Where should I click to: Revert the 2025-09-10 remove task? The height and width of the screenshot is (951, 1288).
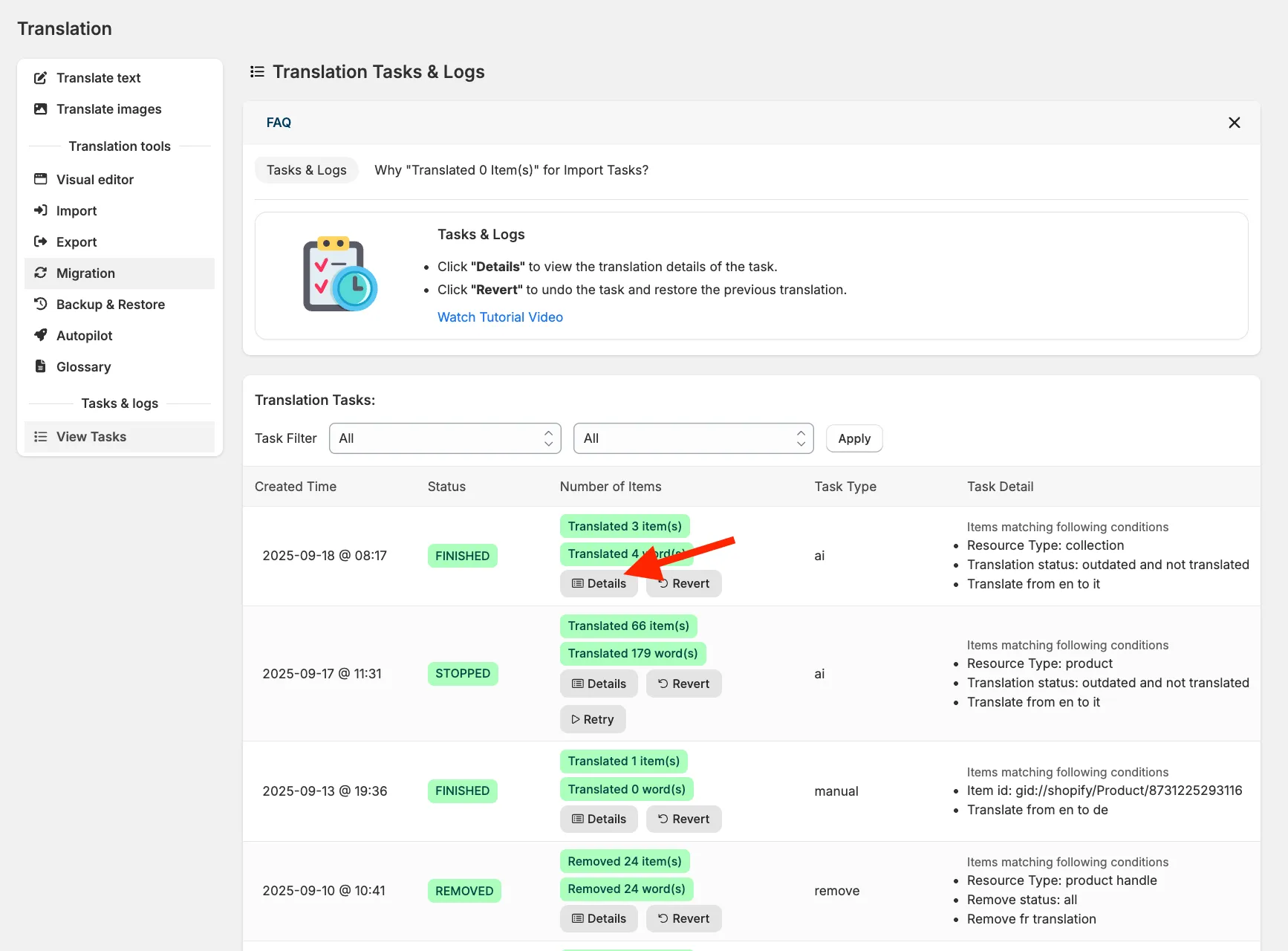(683, 918)
